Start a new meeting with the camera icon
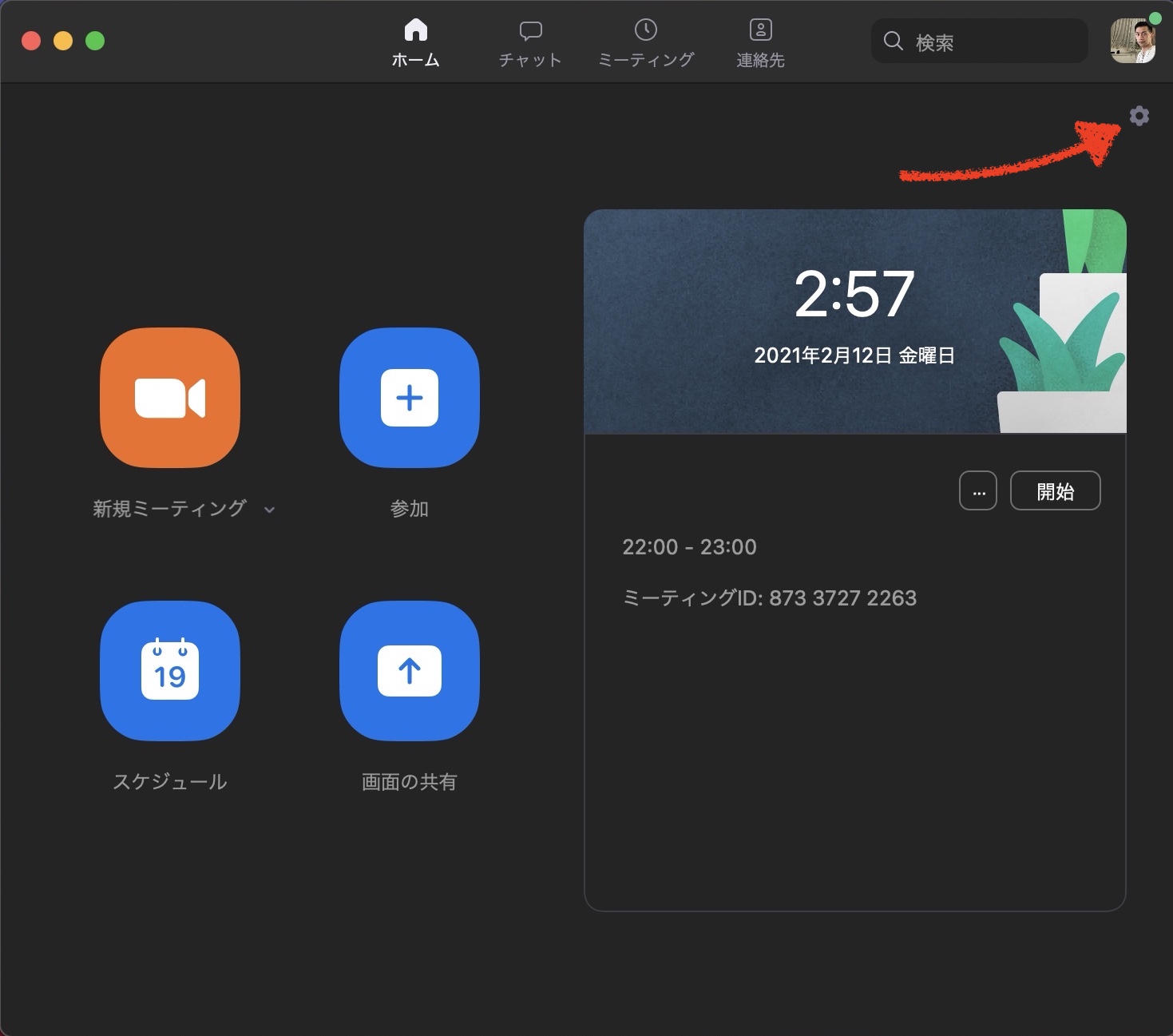The height and width of the screenshot is (1036, 1173). (x=169, y=398)
